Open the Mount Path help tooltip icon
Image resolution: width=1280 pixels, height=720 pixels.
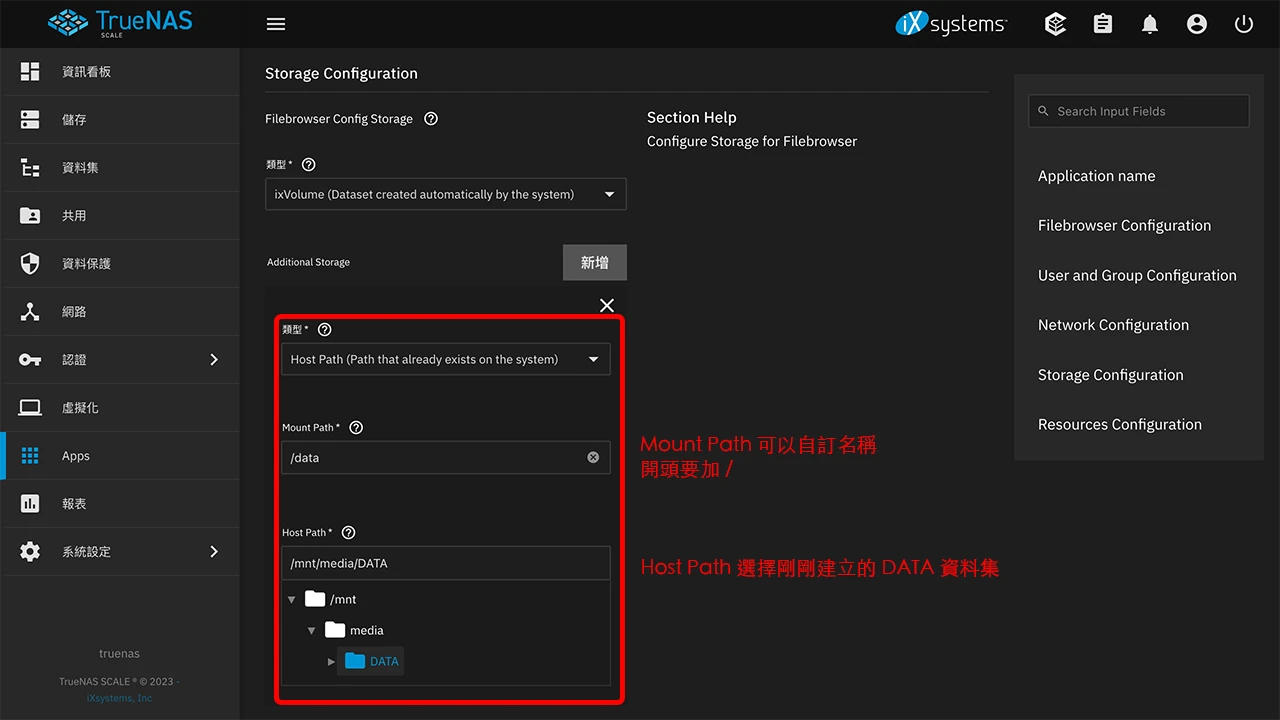click(x=355, y=427)
